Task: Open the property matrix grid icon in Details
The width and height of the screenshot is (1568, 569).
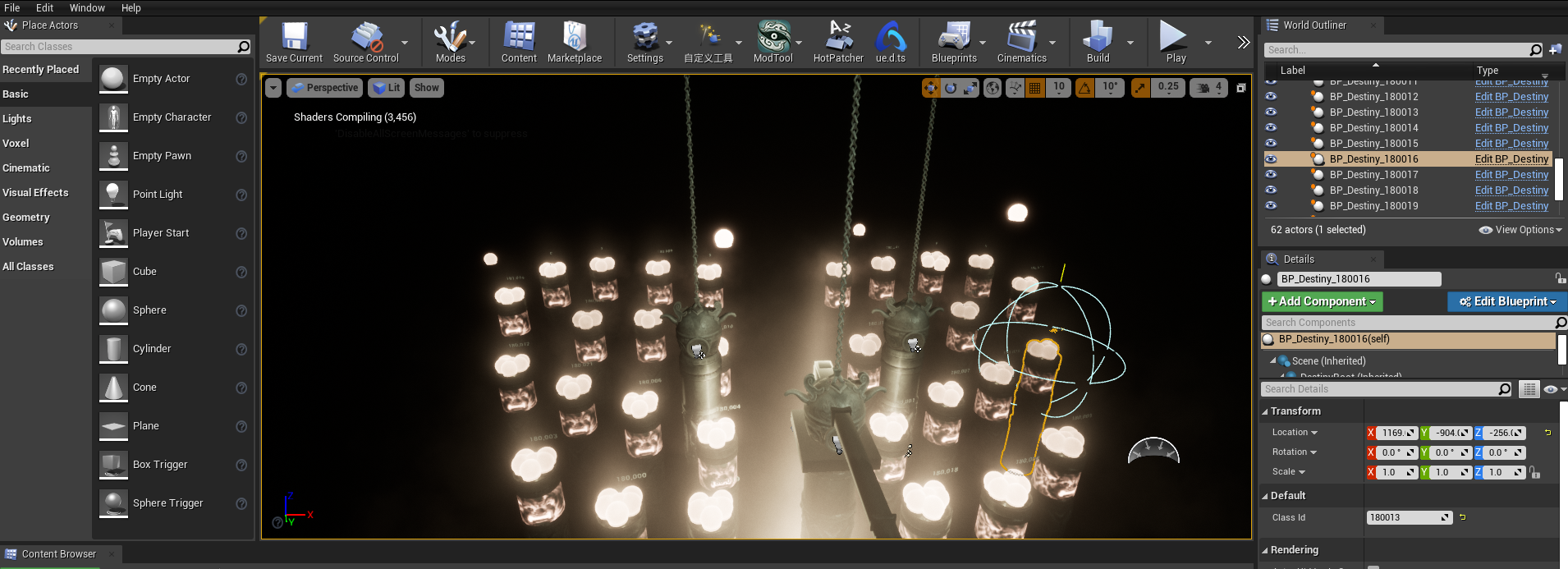Action: coord(1529,389)
